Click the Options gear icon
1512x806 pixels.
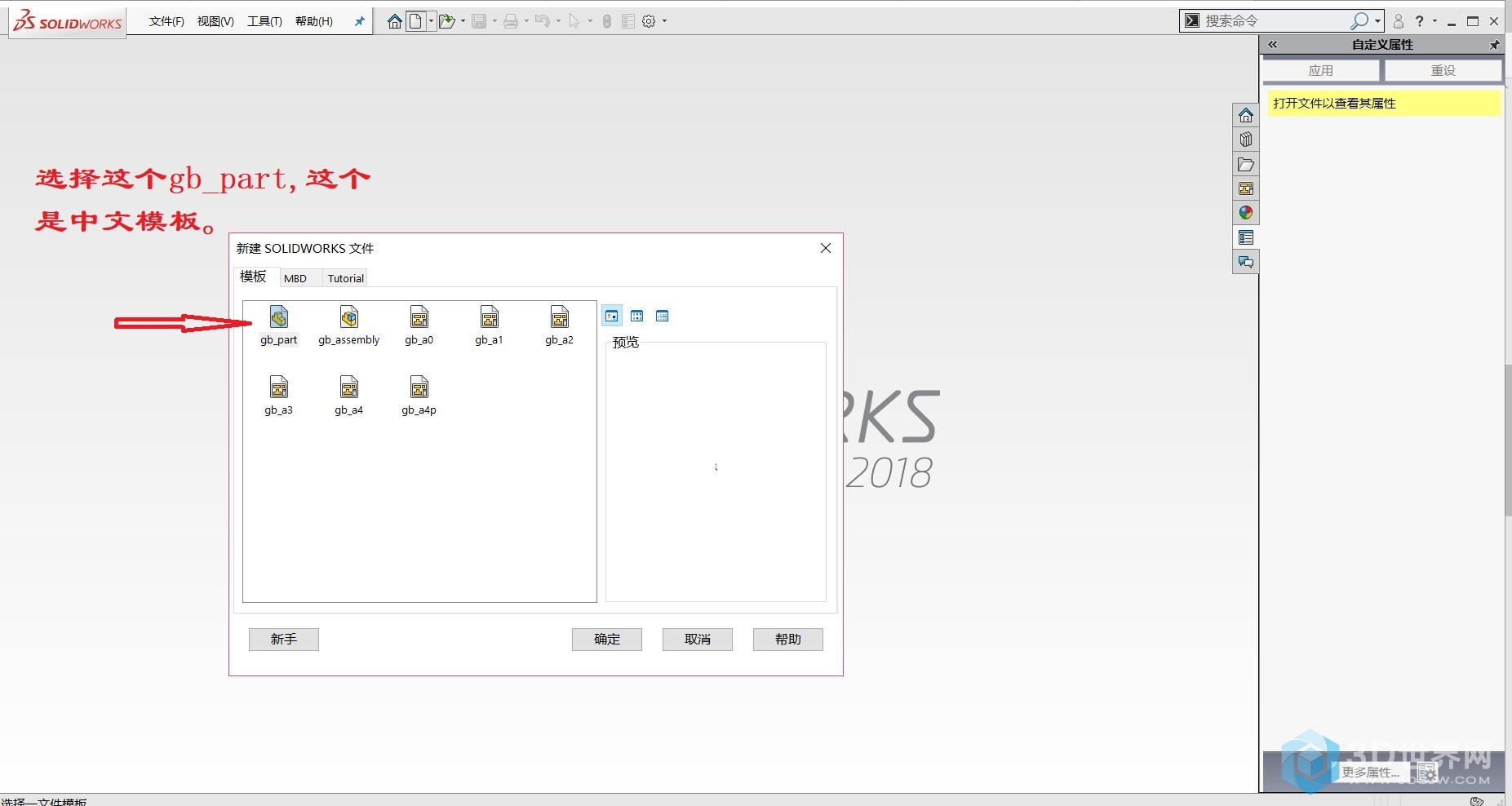pyautogui.click(x=649, y=21)
